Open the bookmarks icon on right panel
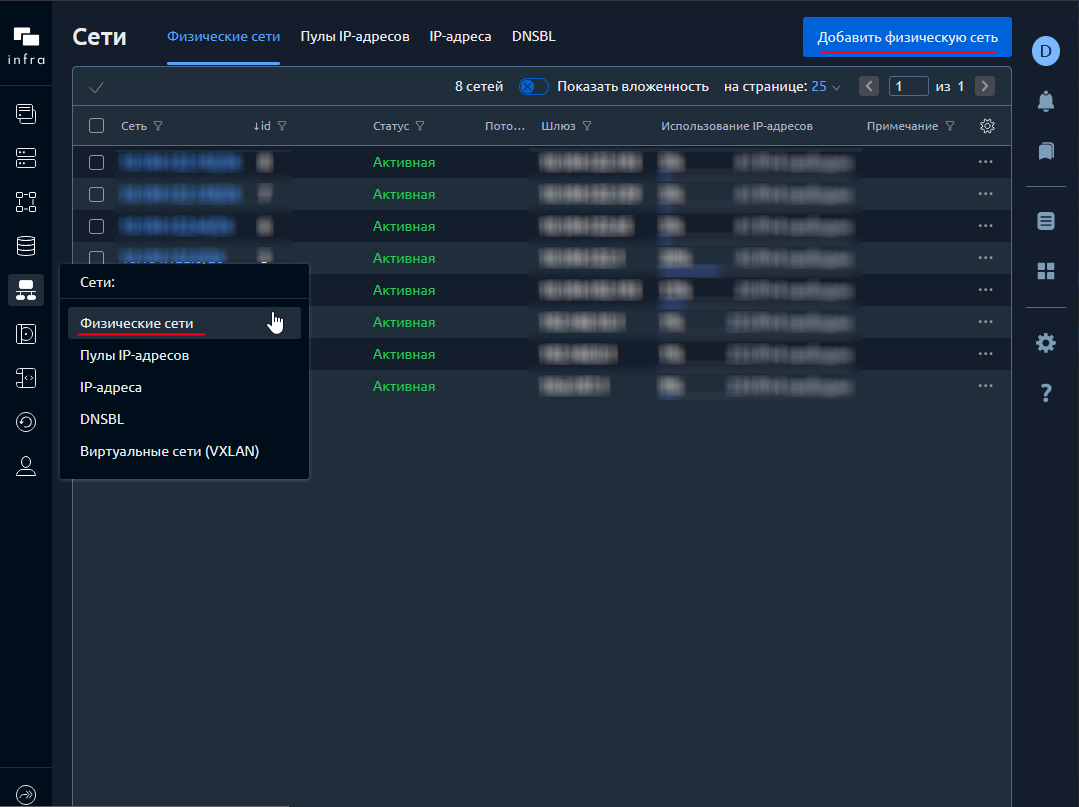The height and width of the screenshot is (807, 1079). pos(1045,151)
